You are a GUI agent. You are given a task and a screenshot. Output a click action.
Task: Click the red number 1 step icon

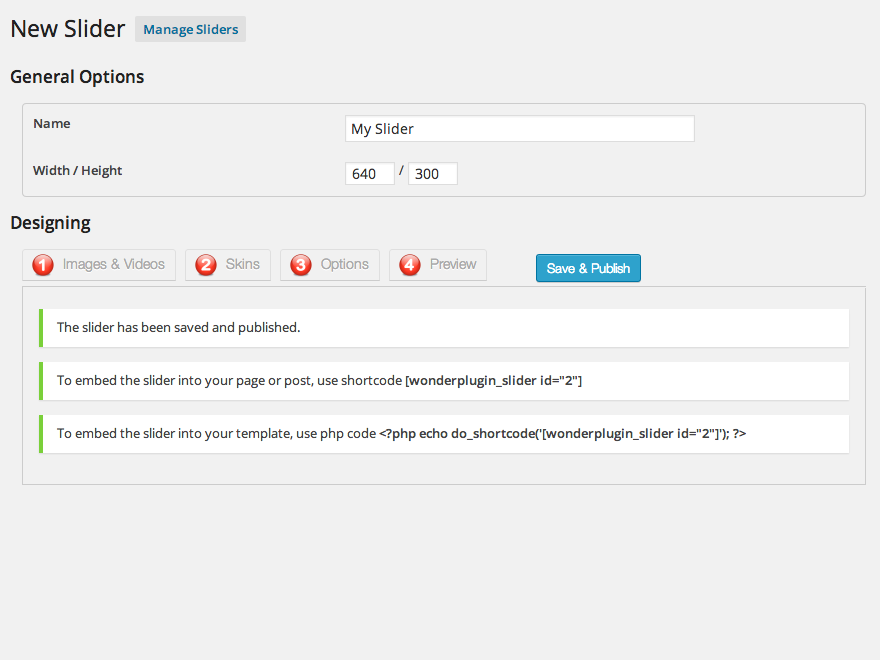point(43,265)
